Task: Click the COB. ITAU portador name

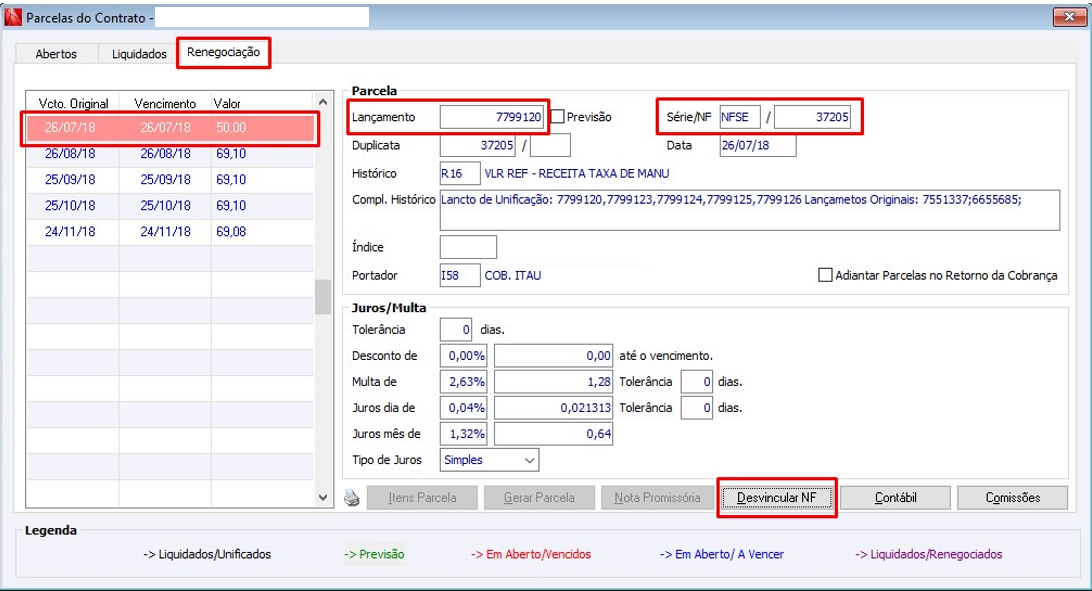Action: coord(513,276)
